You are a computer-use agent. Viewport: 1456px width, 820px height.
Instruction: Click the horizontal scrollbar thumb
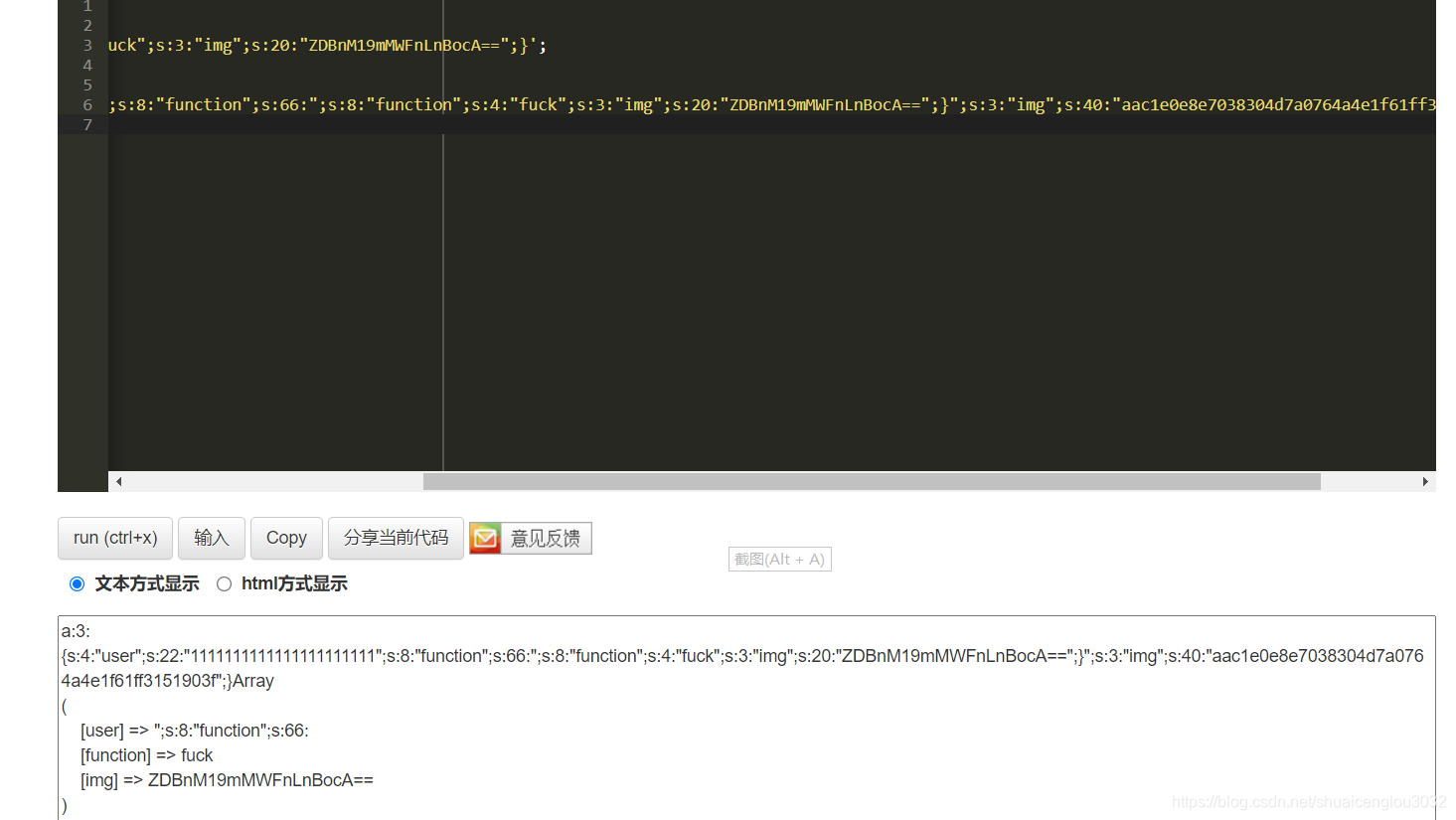click(872, 481)
